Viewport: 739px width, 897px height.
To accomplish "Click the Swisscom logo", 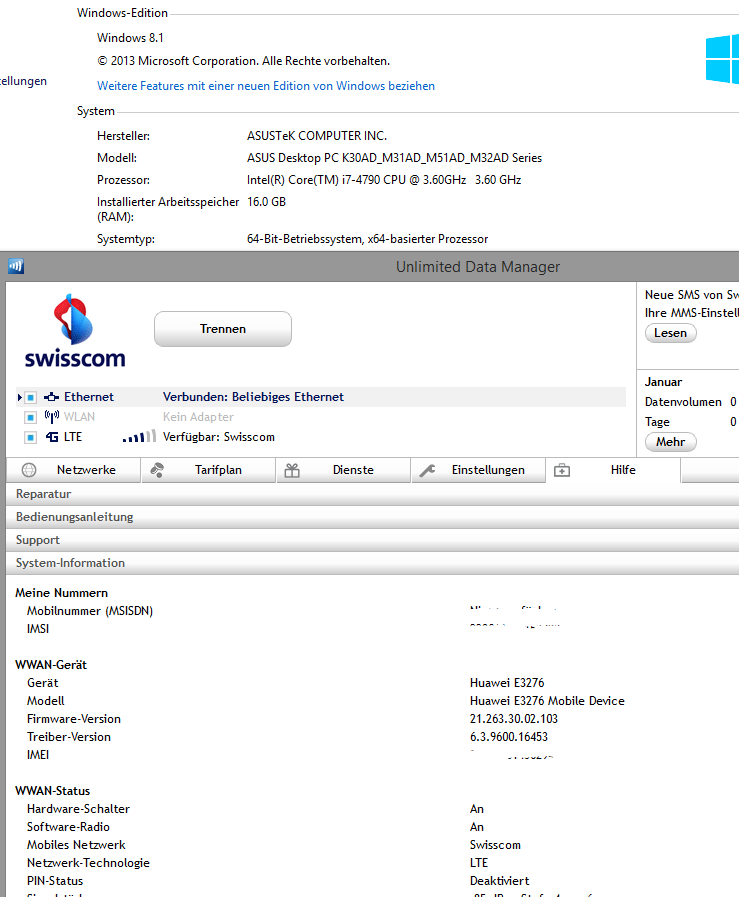I will tap(74, 331).
